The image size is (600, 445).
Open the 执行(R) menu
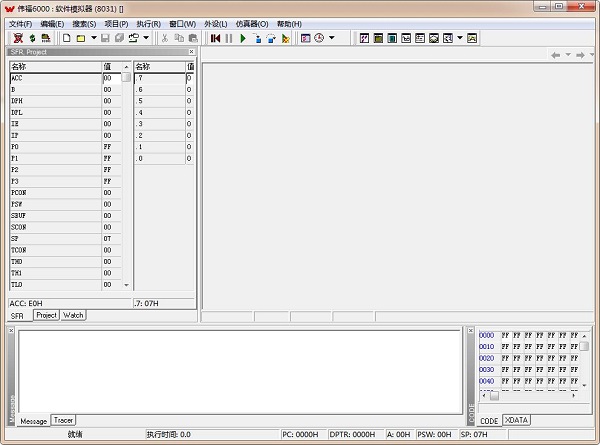pyautogui.click(x=148, y=23)
